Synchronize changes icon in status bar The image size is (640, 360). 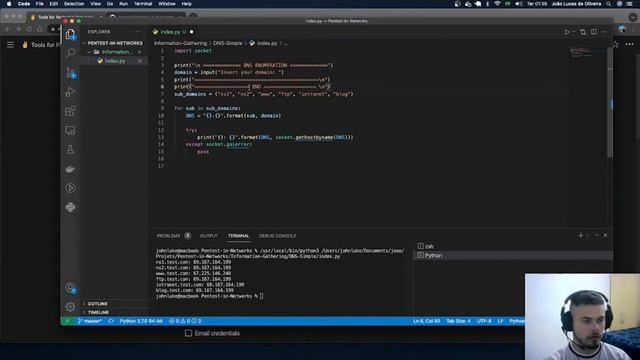point(111,321)
